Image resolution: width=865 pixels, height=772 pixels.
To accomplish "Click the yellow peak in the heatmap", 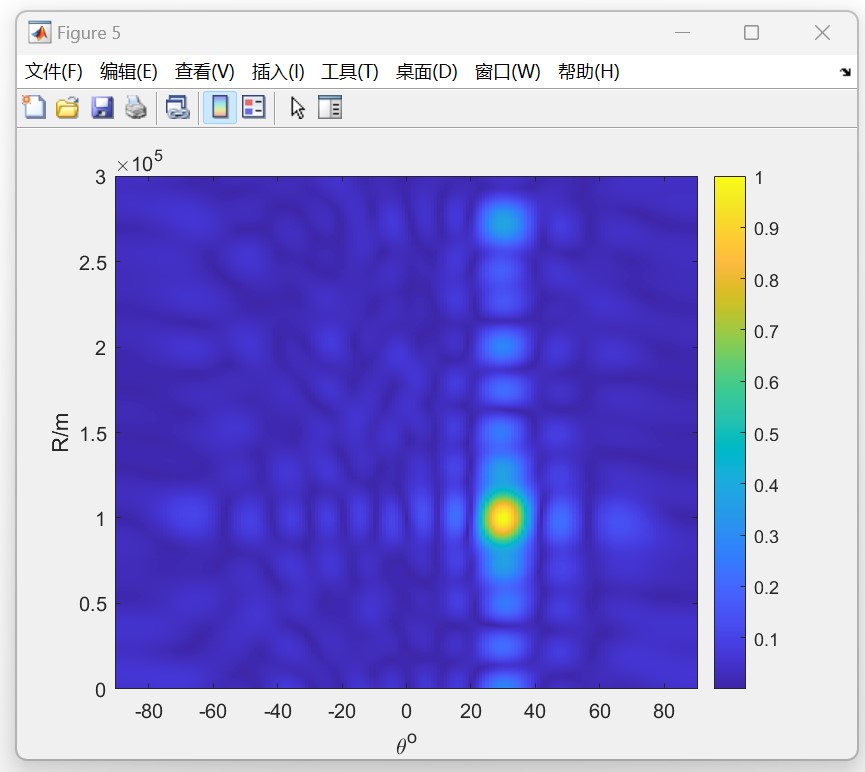I will tap(503, 518).
